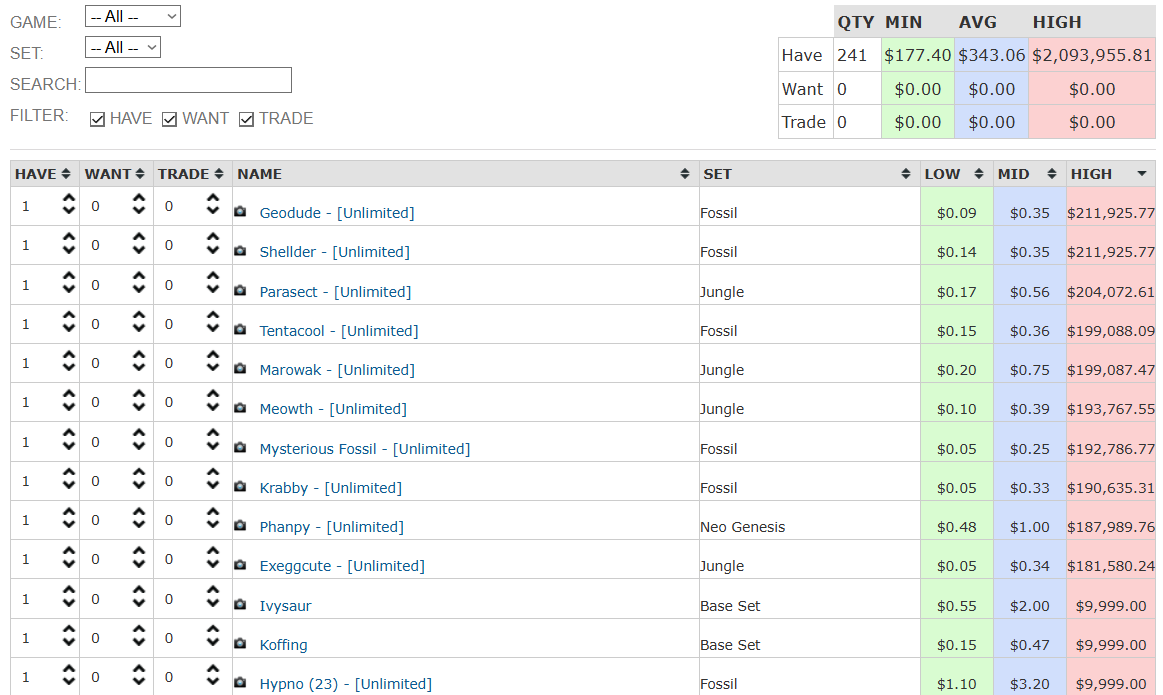
Task: Adjust TRADE quantity stepper for Ivysaur
Action: (x=213, y=597)
